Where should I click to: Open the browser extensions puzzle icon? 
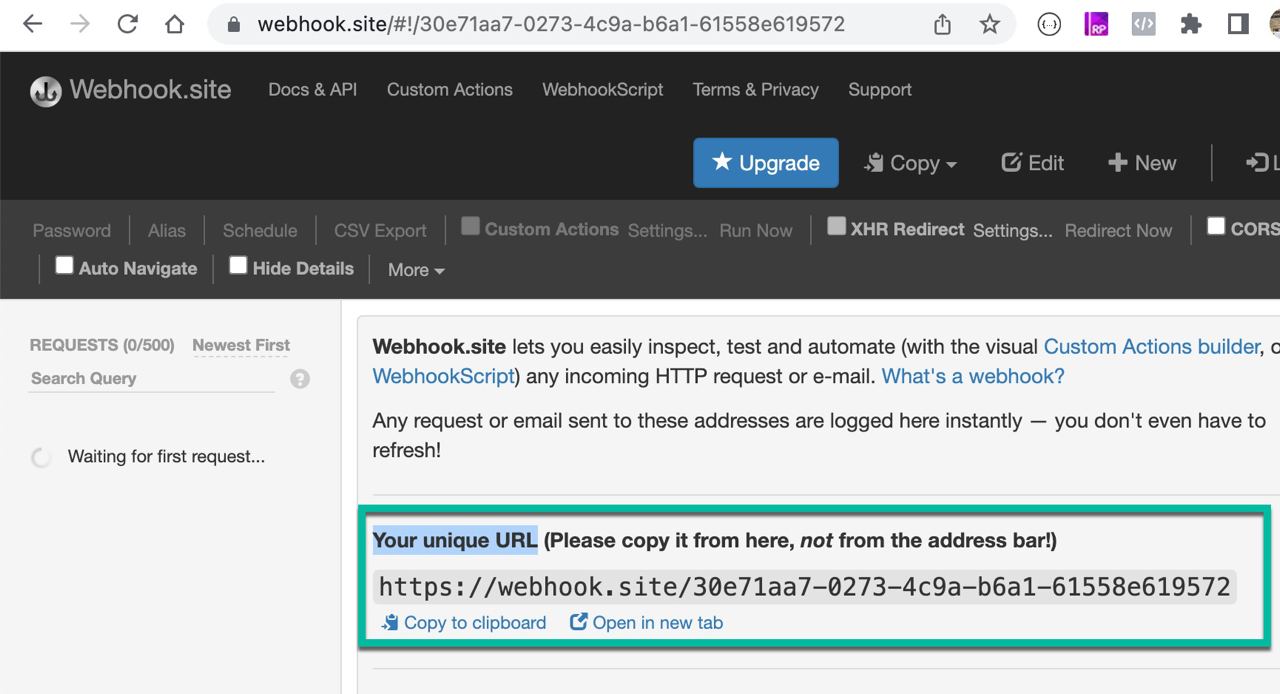[x=1190, y=24]
